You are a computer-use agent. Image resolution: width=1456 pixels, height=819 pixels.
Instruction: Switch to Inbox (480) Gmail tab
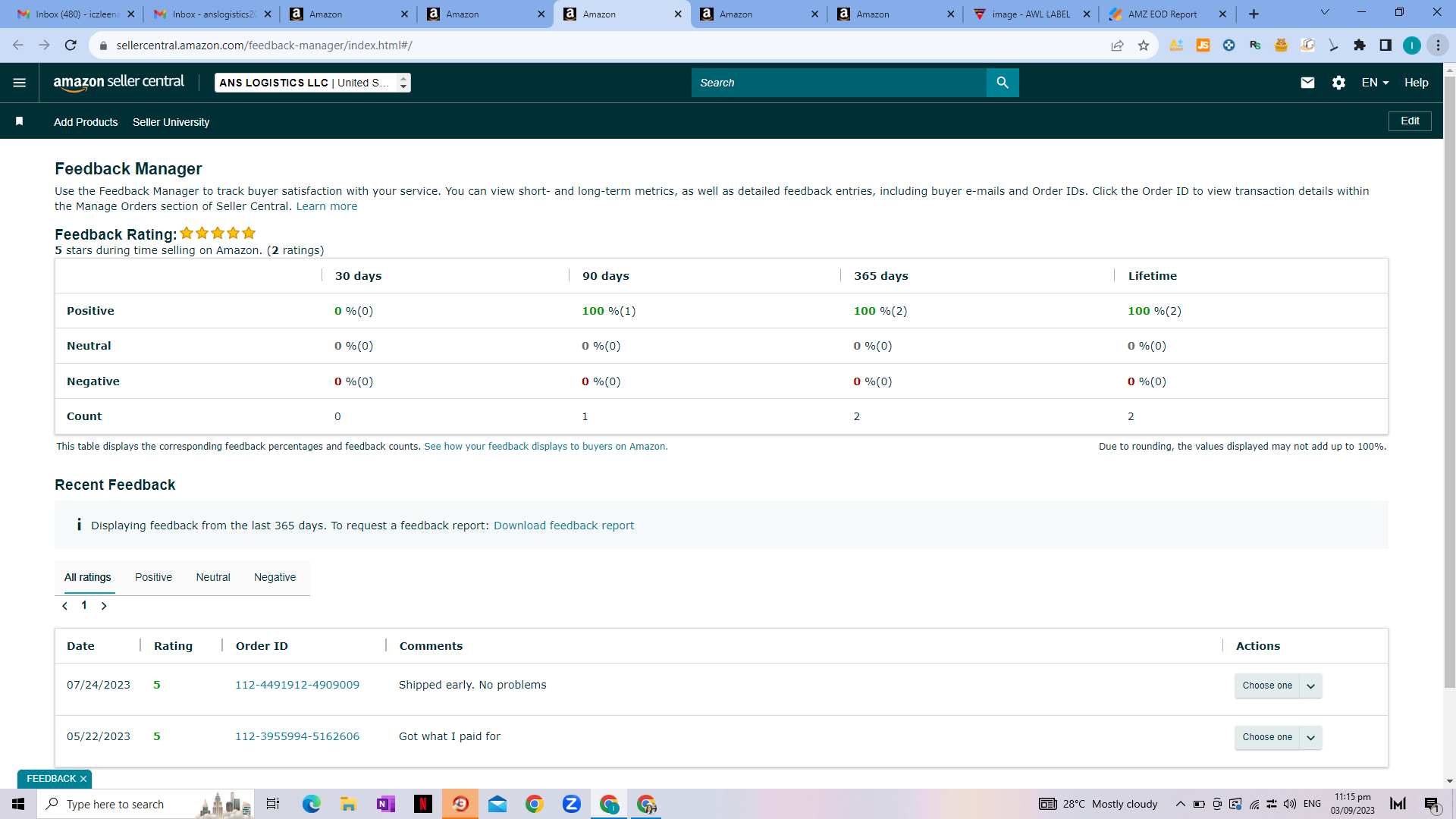click(x=76, y=14)
